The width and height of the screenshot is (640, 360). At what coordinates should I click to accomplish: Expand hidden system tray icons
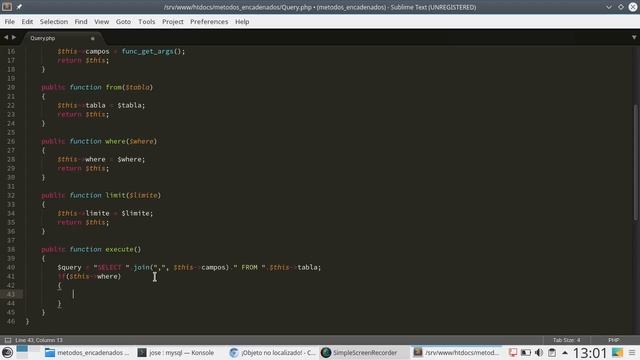tap(565, 353)
